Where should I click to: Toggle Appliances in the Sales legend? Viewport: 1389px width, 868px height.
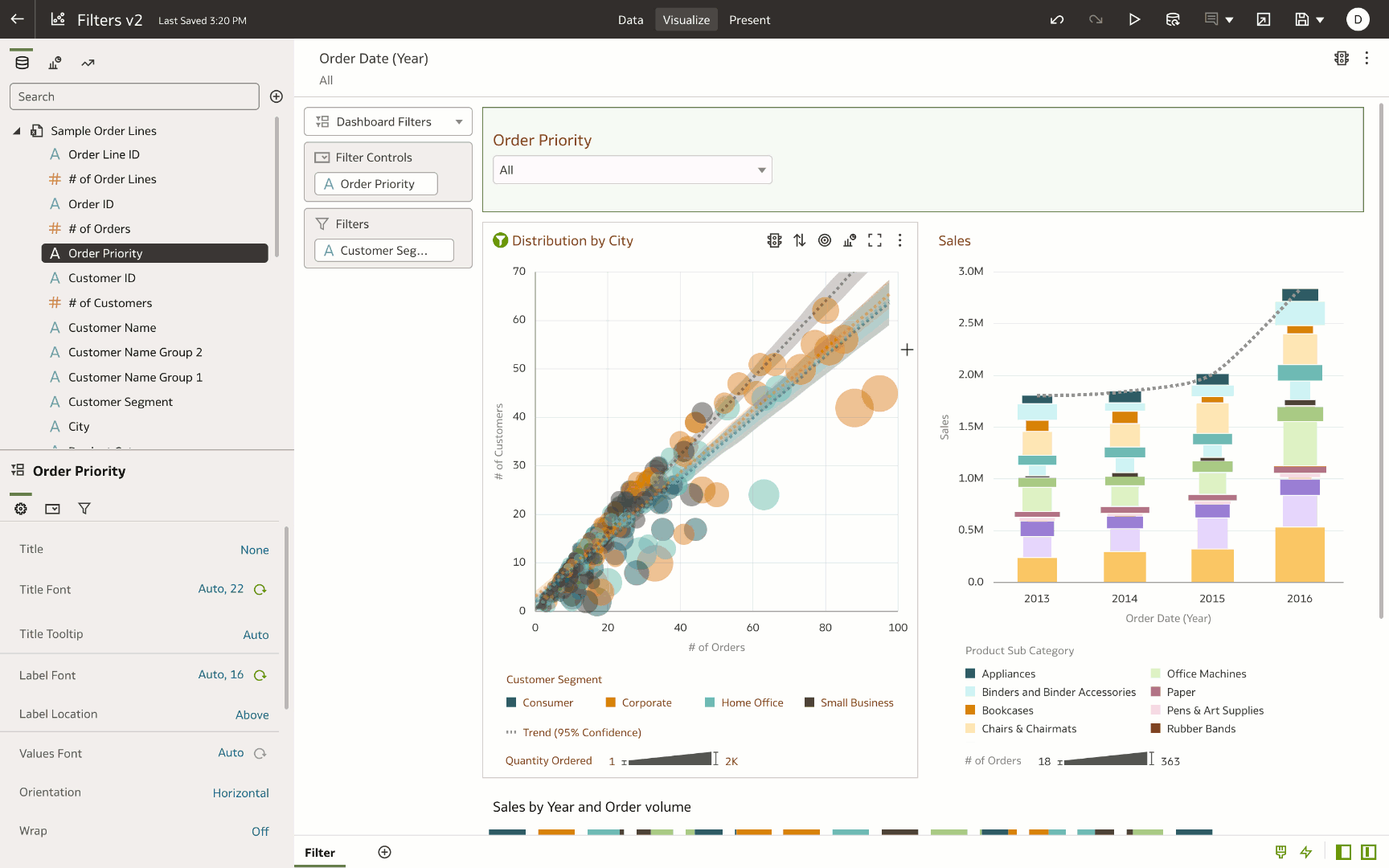(x=1000, y=674)
